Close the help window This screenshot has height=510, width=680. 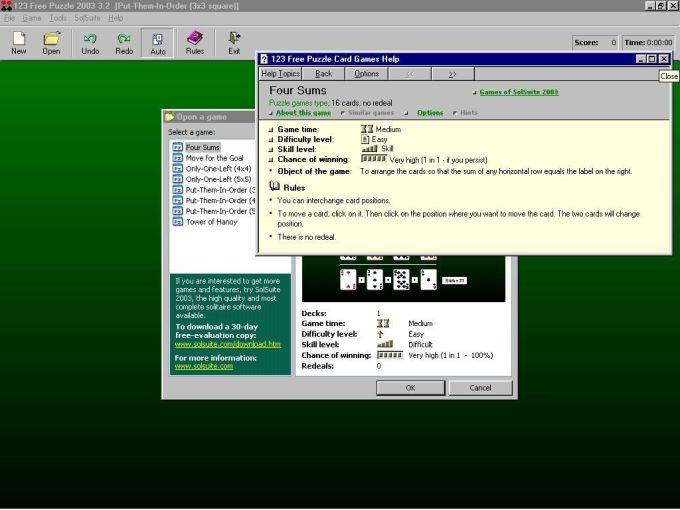point(664,59)
